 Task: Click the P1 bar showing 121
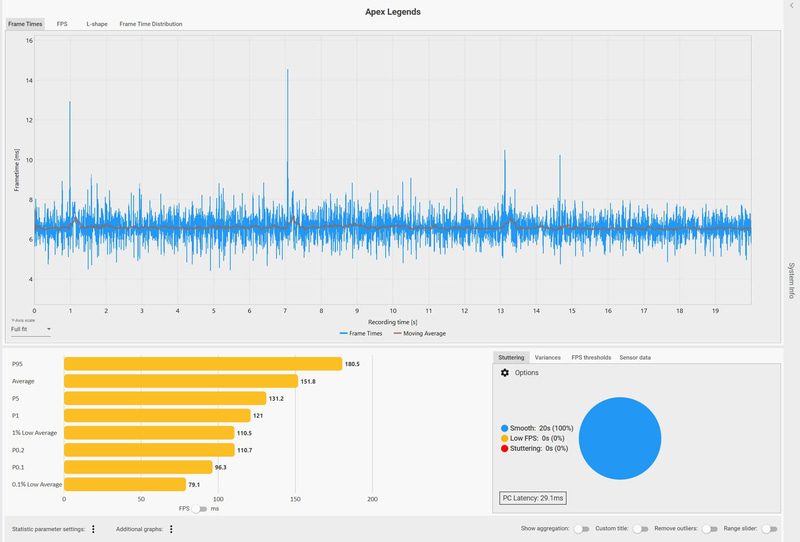[x=157, y=415]
